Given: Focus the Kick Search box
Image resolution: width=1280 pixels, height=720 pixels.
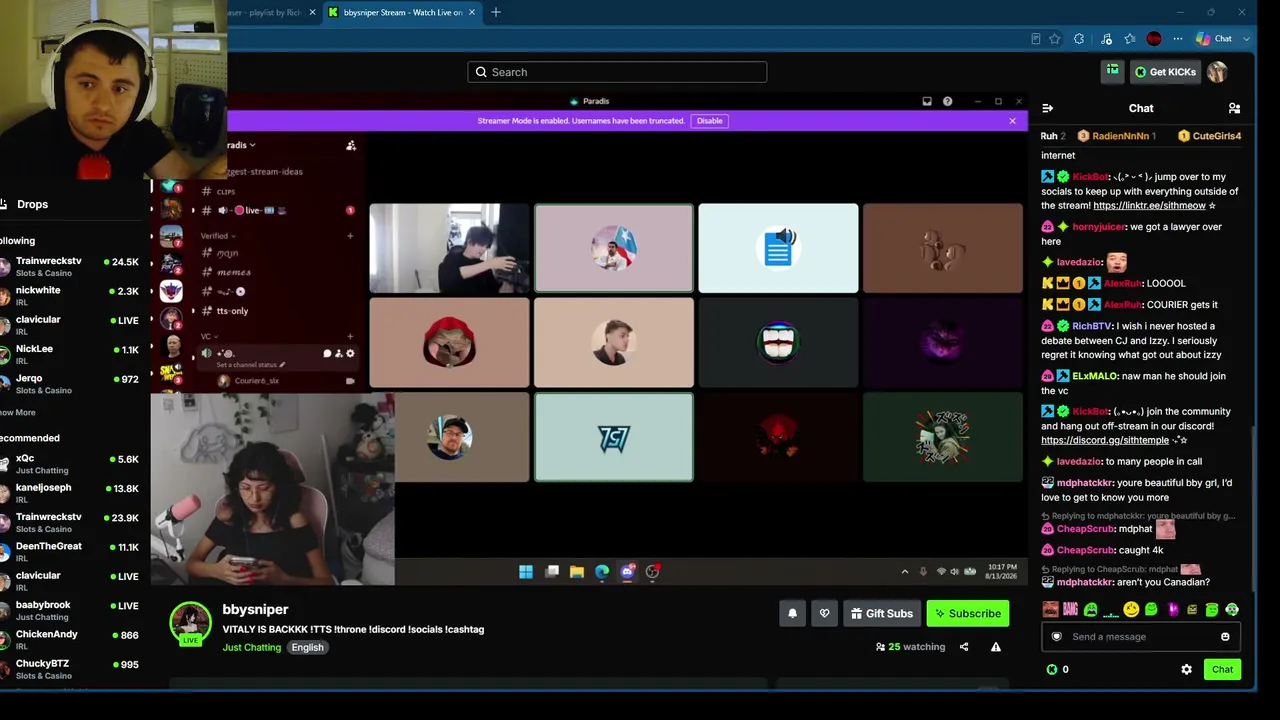Looking at the screenshot, I should point(617,72).
